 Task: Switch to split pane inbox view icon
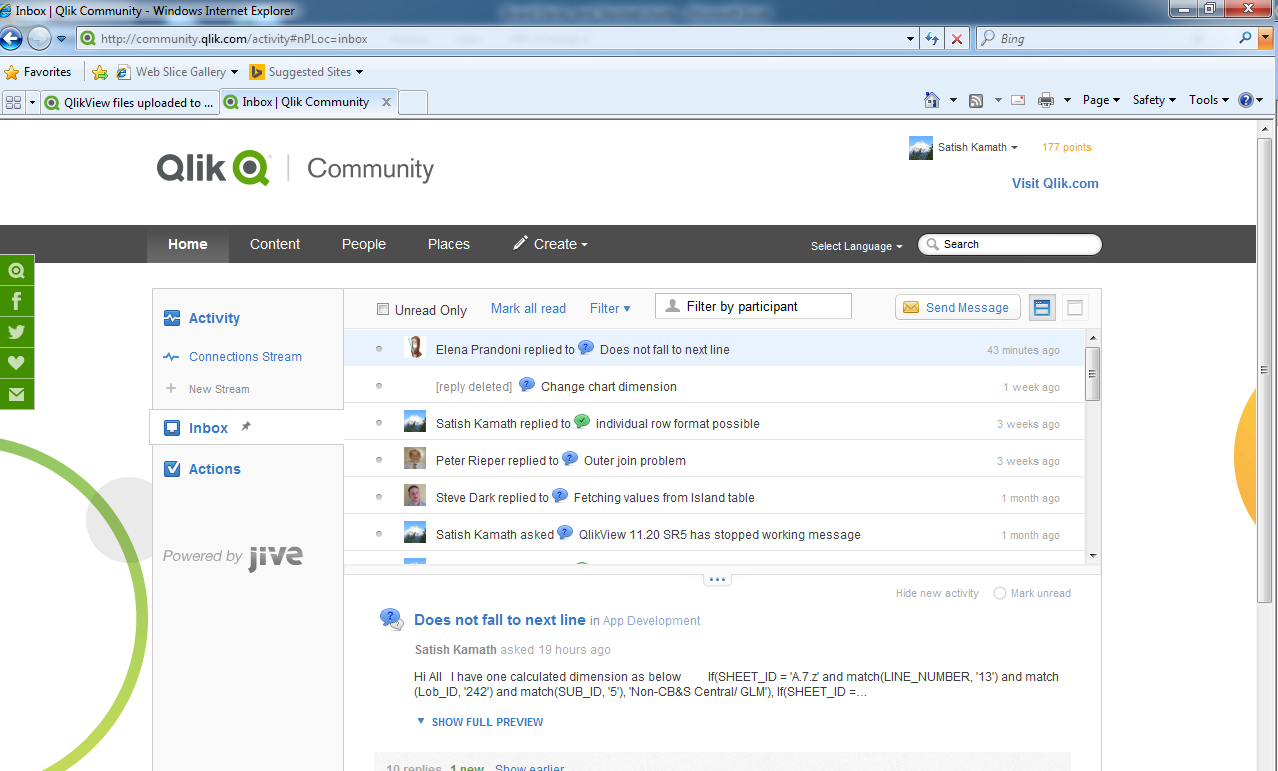coord(1042,308)
